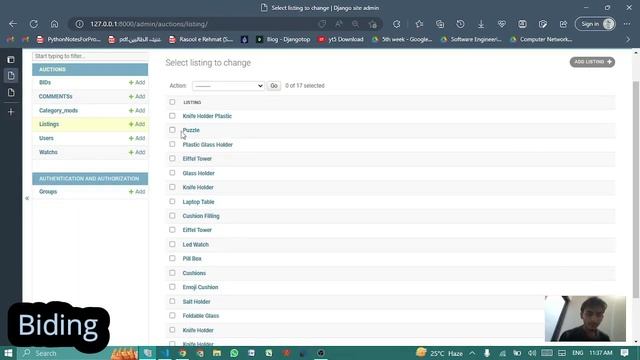Go back using the browser back arrow
Viewport: 640px width, 360px height.
tap(13, 24)
